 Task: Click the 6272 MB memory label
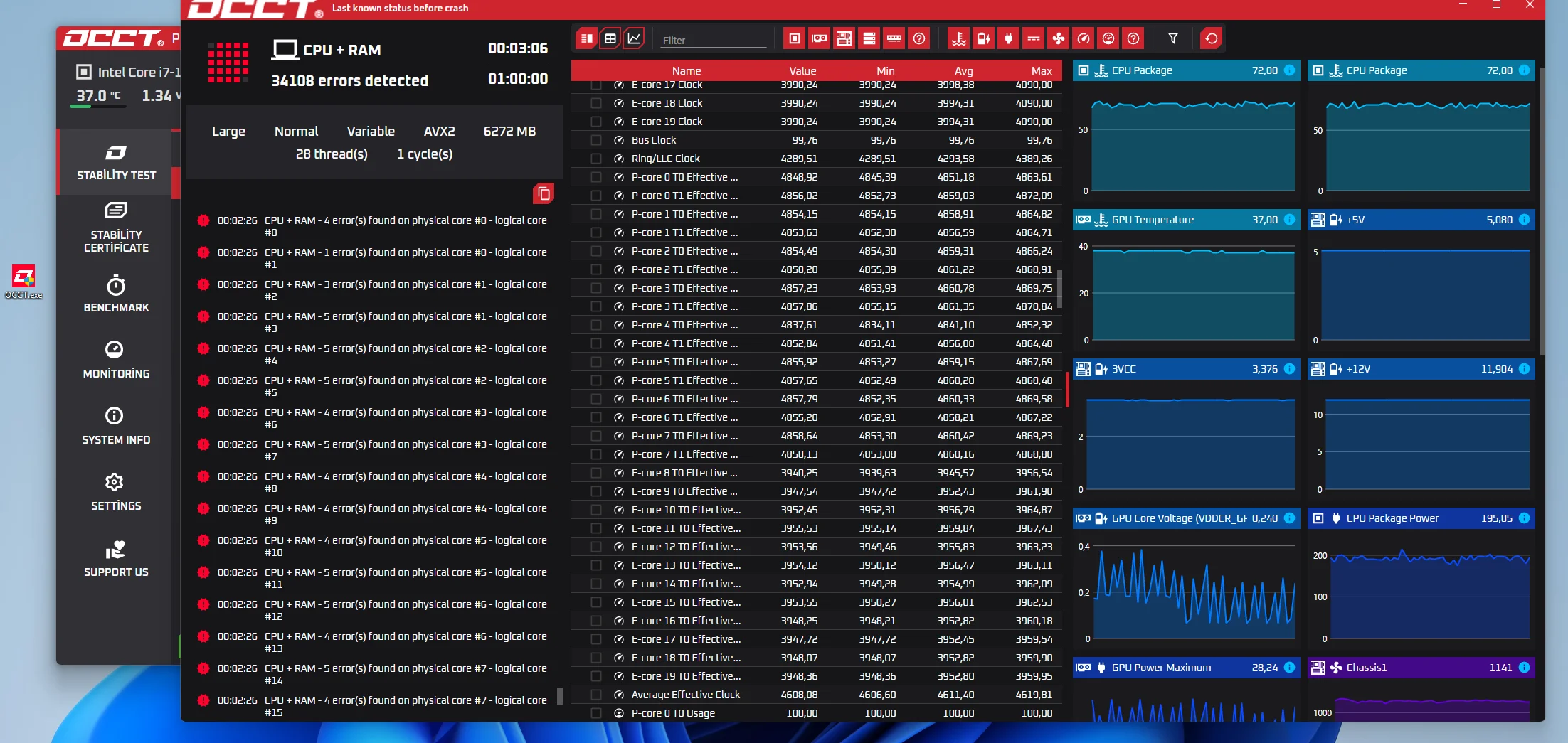[509, 131]
